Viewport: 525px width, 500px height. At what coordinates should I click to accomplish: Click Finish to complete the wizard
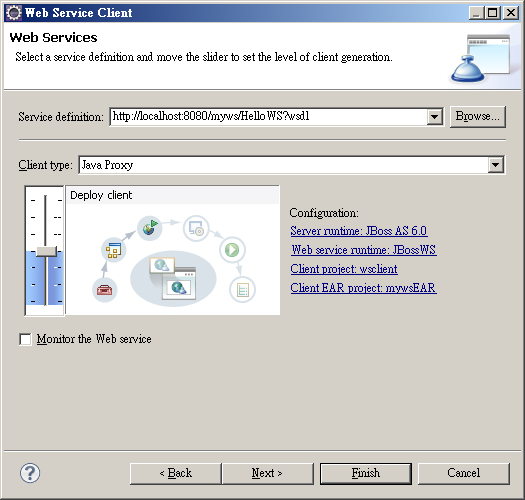[x=366, y=474]
